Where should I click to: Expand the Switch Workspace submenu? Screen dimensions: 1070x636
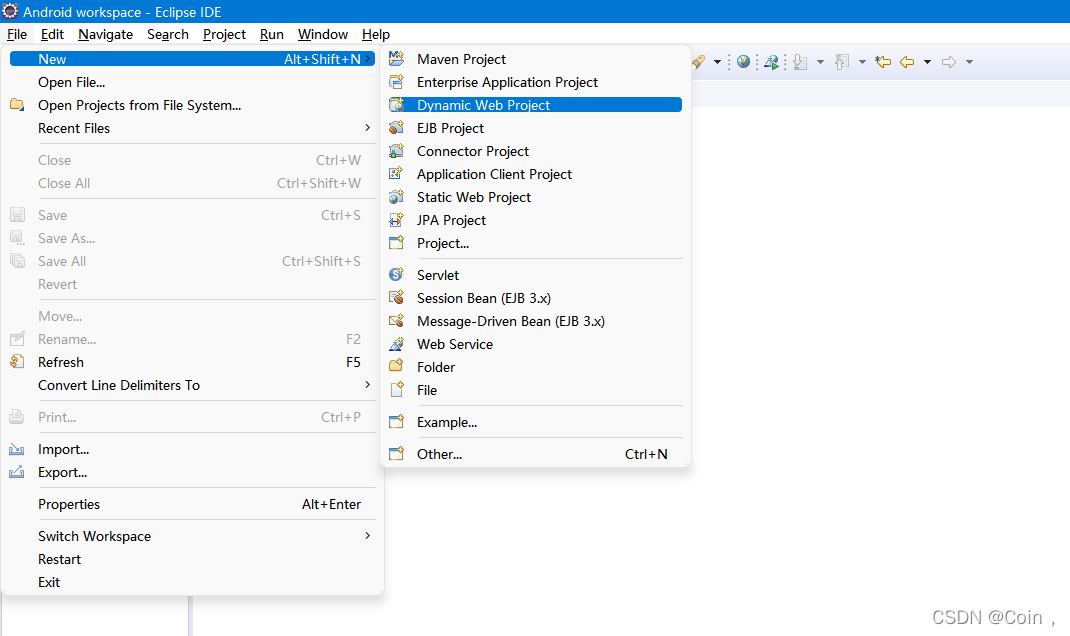192,536
